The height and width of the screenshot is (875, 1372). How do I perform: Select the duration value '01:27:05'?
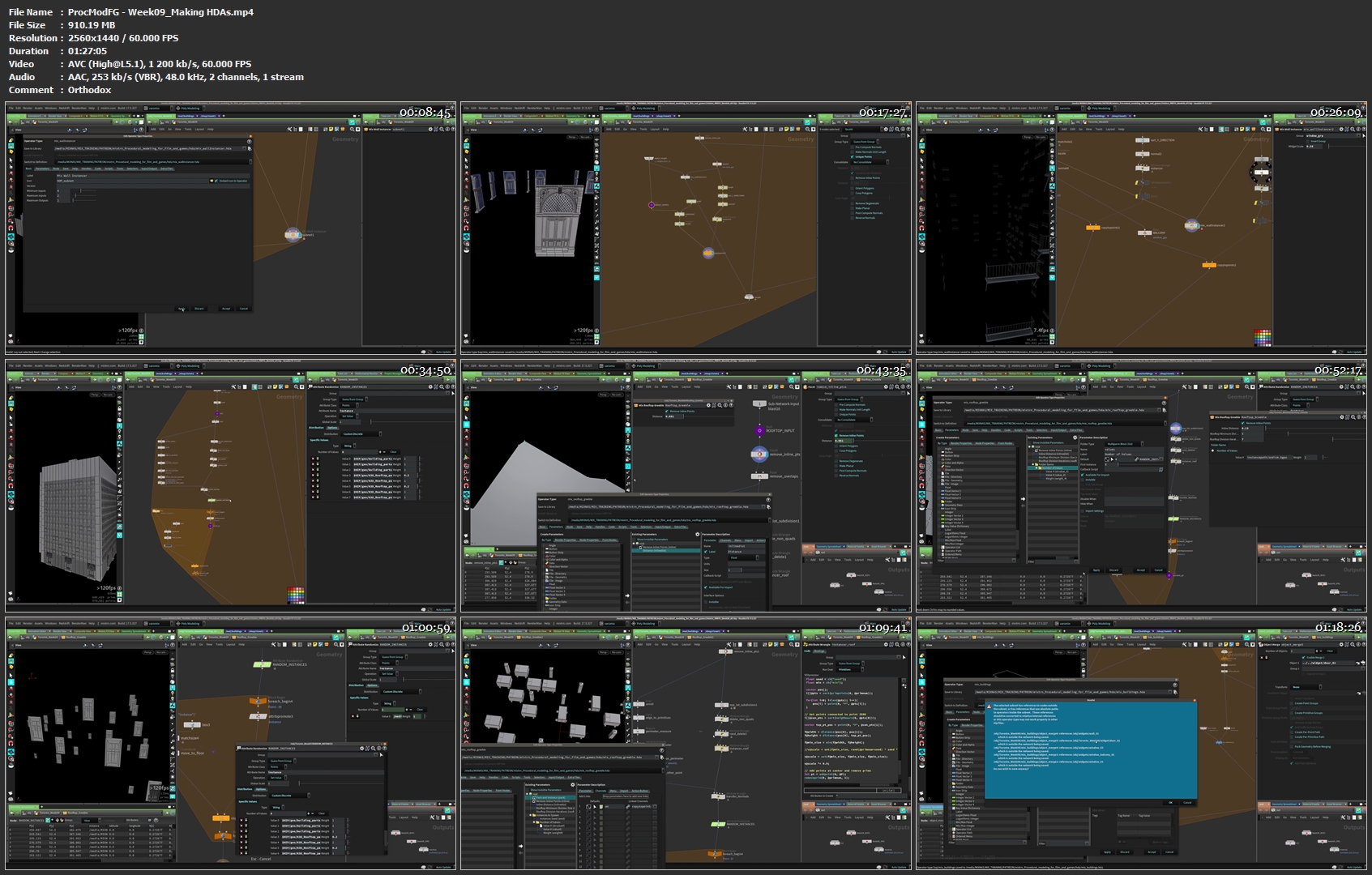(x=88, y=51)
